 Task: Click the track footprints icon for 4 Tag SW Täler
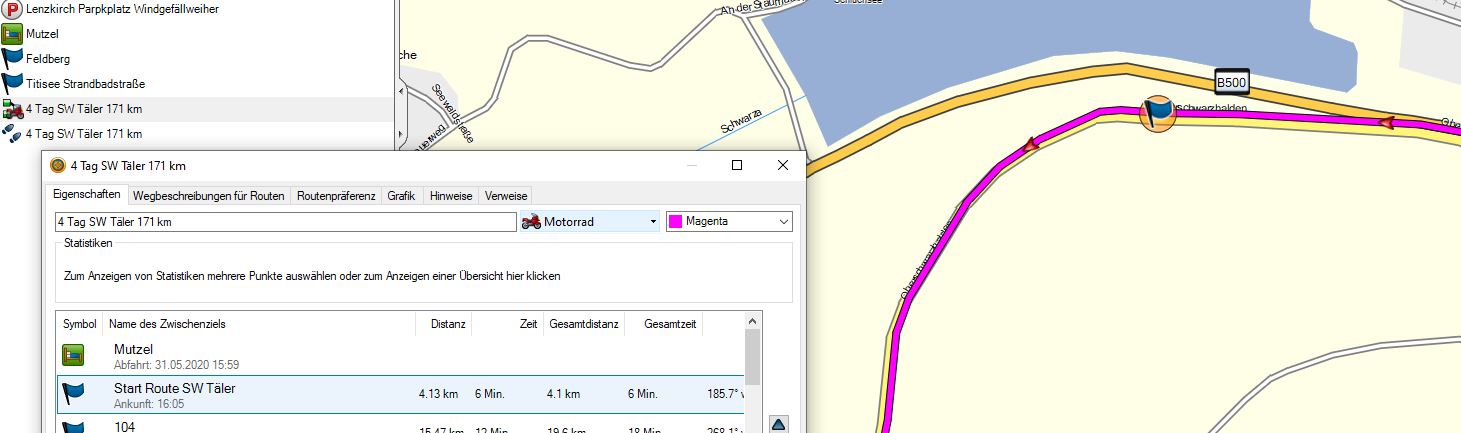click(12, 133)
